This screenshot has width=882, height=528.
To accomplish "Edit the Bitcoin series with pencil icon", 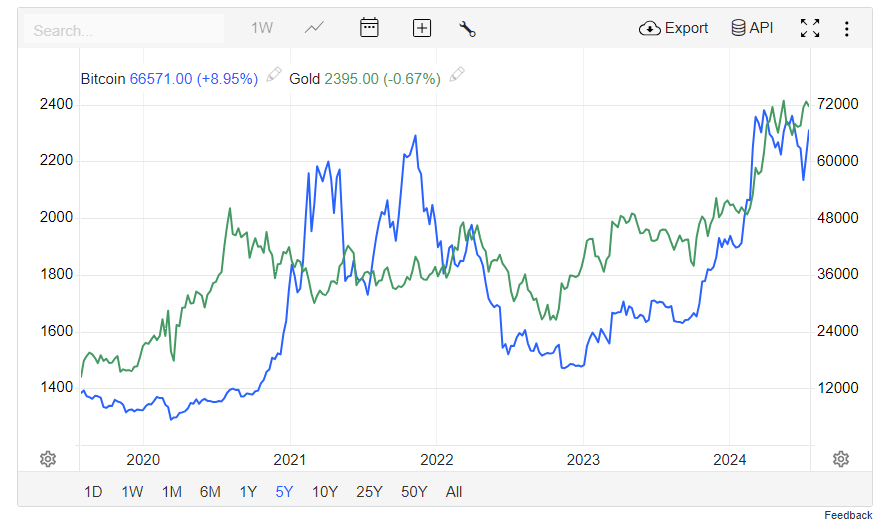I will click(274, 74).
